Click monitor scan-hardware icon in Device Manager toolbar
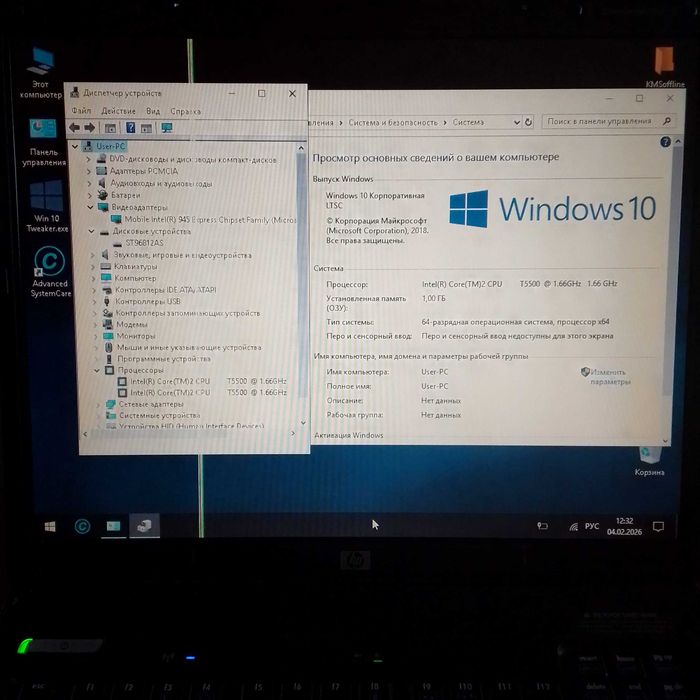 167,128
